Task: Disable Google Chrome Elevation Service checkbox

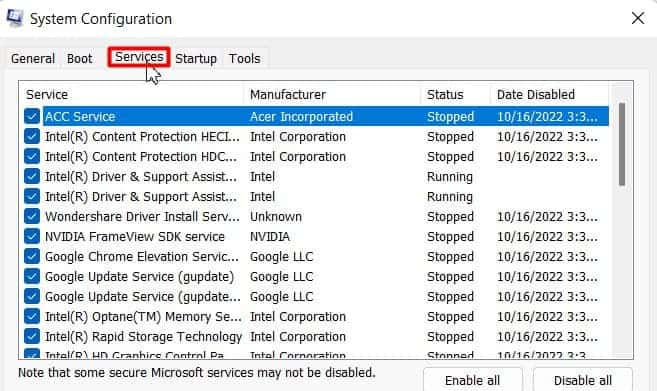Action: click(32, 256)
